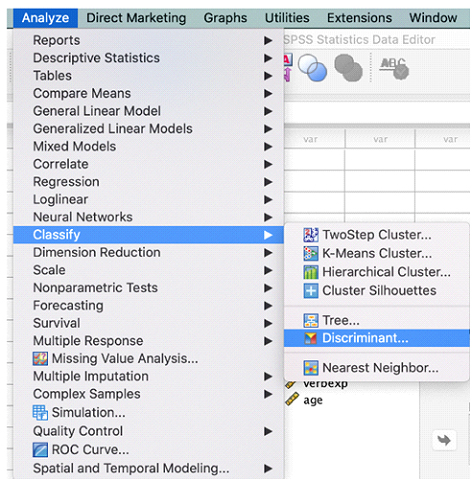Open the Missing Value Analysis icon
This screenshot has height=481, width=472.
click(x=40, y=359)
